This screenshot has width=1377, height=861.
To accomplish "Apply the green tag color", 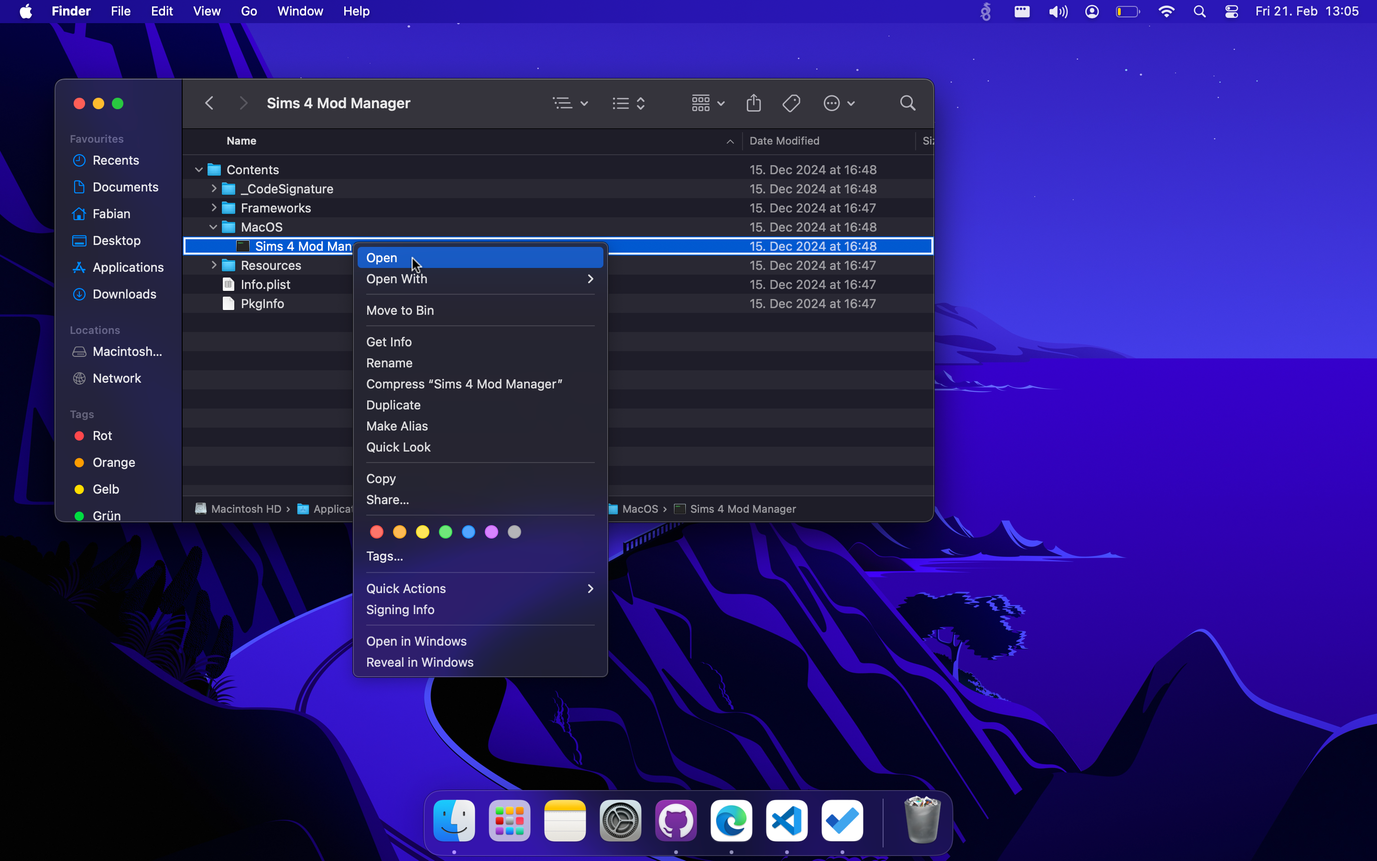I will point(446,532).
